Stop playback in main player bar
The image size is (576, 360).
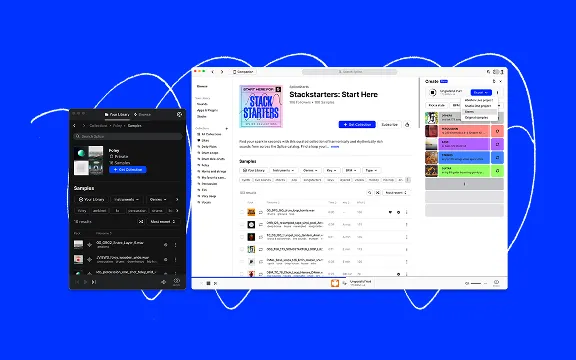(208, 283)
